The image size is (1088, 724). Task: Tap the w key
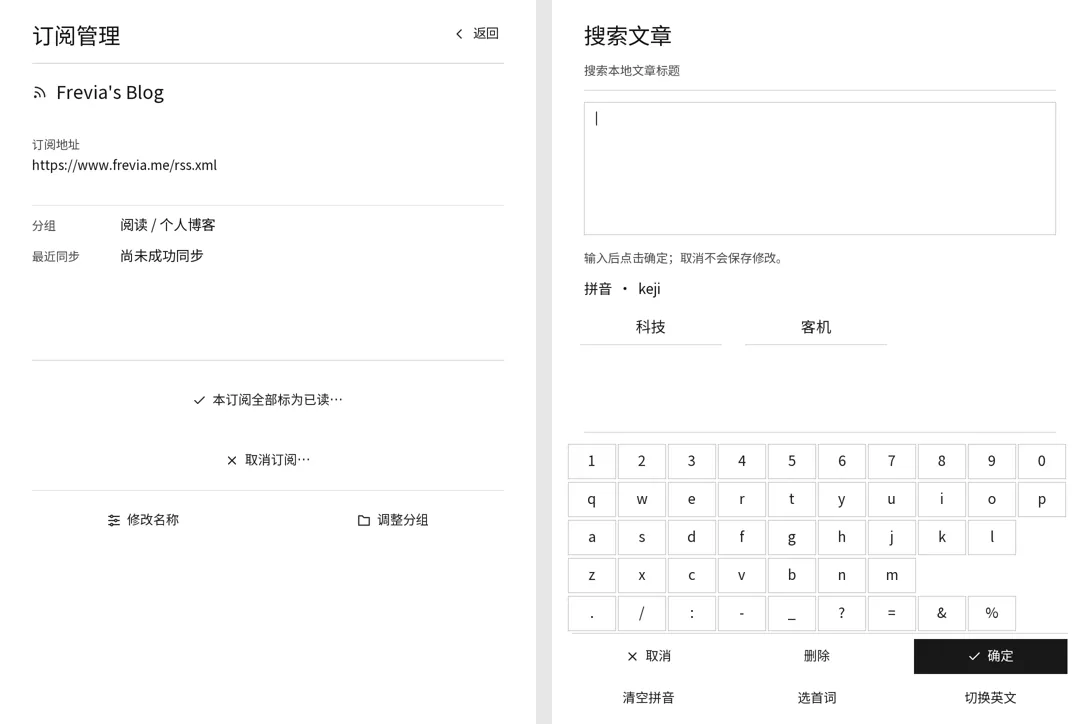pyautogui.click(x=642, y=500)
